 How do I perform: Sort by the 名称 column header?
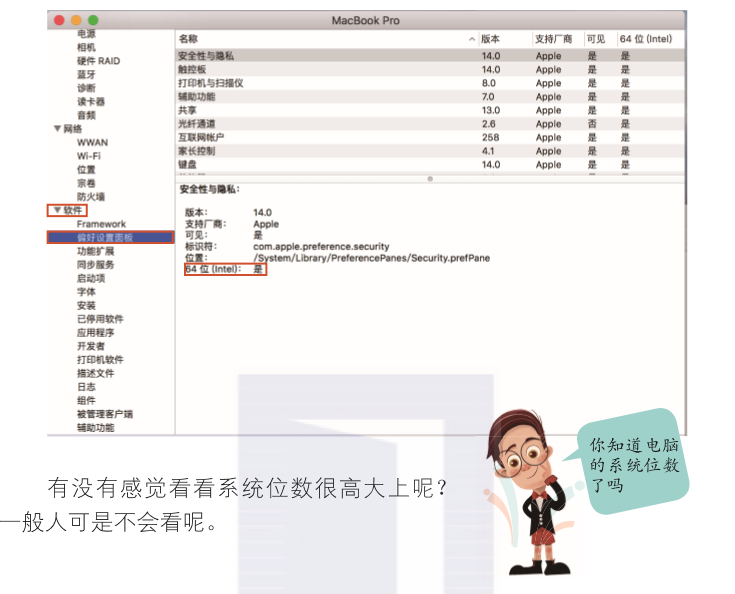[x=188, y=39]
